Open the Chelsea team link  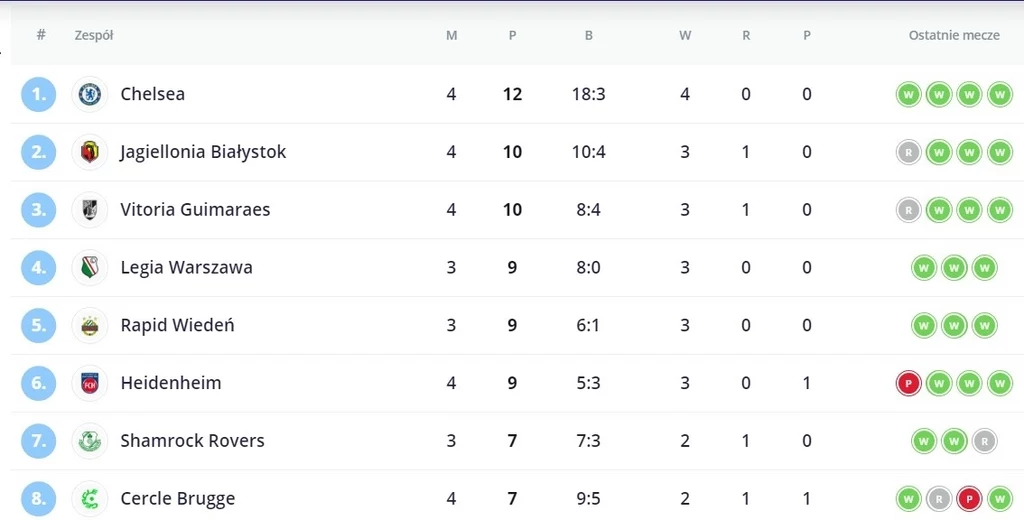(153, 94)
